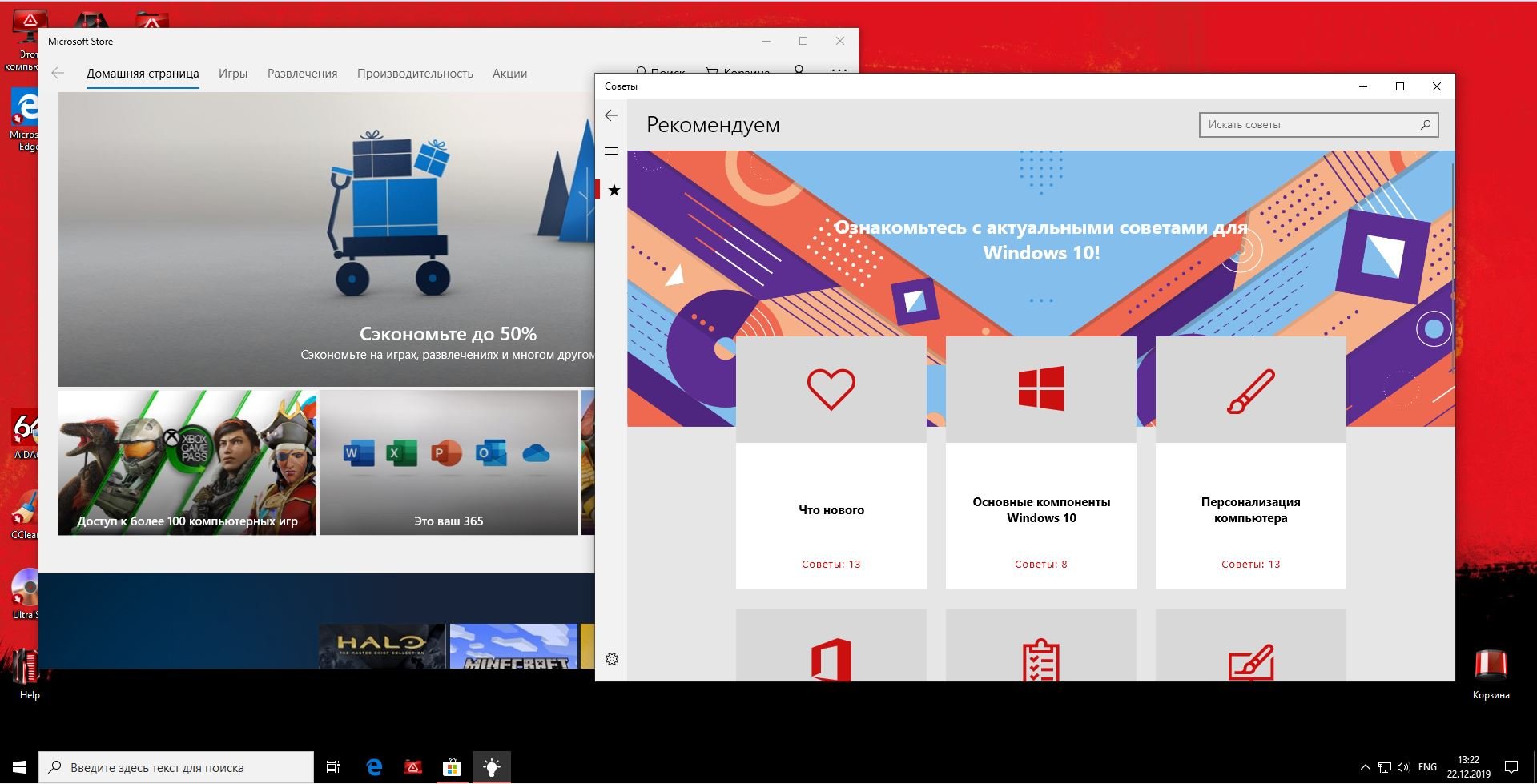The height and width of the screenshot is (784, 1537).
Task: Open the clock and date flyout
Action: click(x=1468, y=767)
